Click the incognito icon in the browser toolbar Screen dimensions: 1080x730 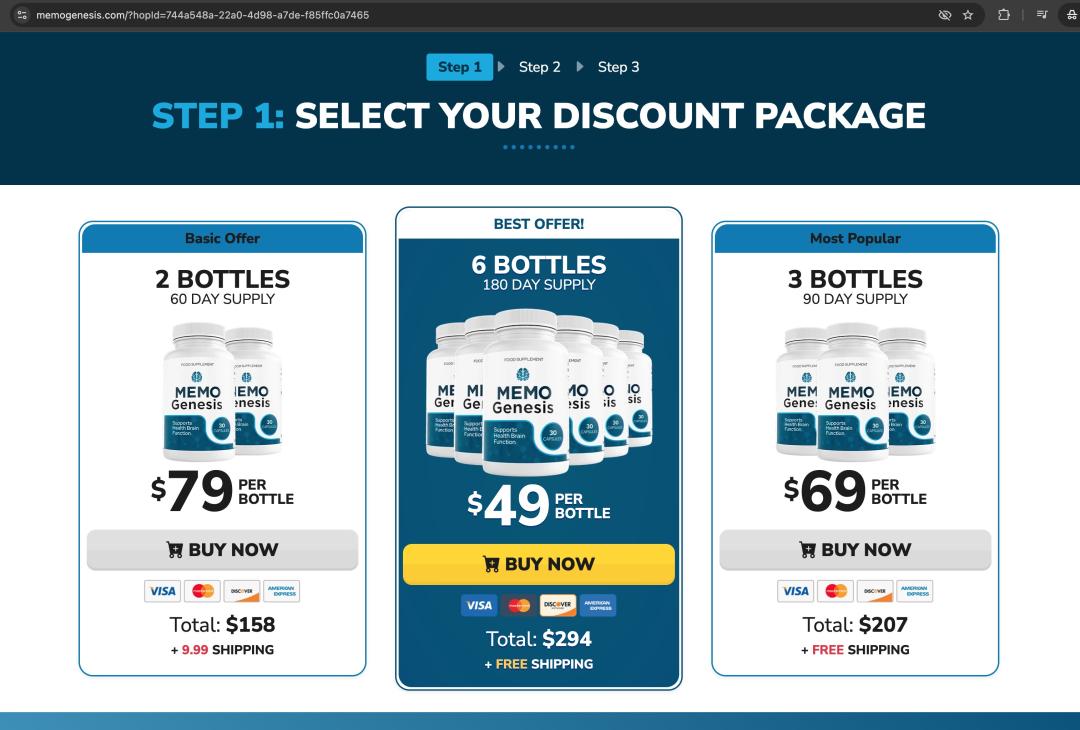pyautogui.click(x=1072, y=15)
